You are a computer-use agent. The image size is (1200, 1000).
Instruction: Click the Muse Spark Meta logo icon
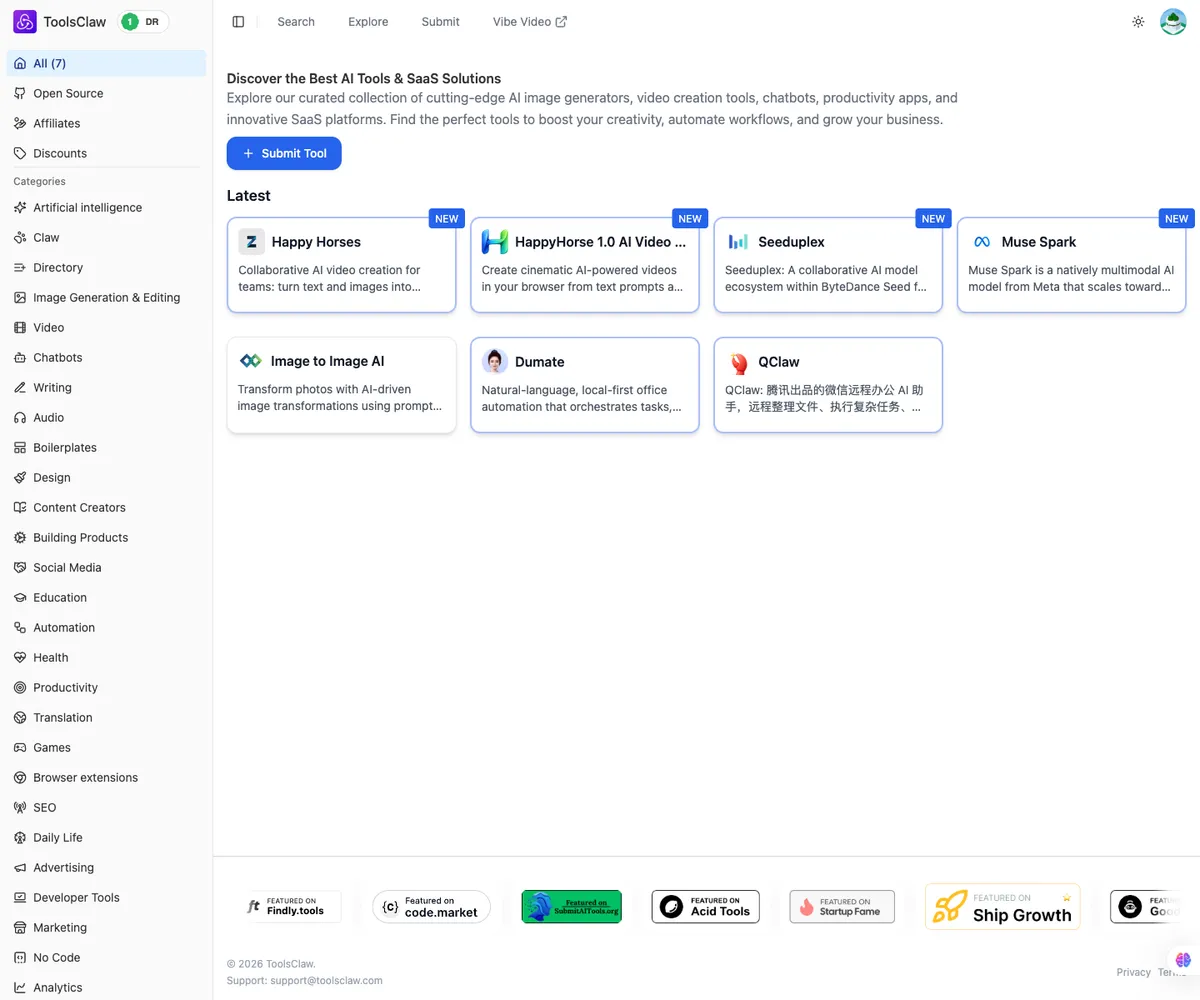(982, 242)
